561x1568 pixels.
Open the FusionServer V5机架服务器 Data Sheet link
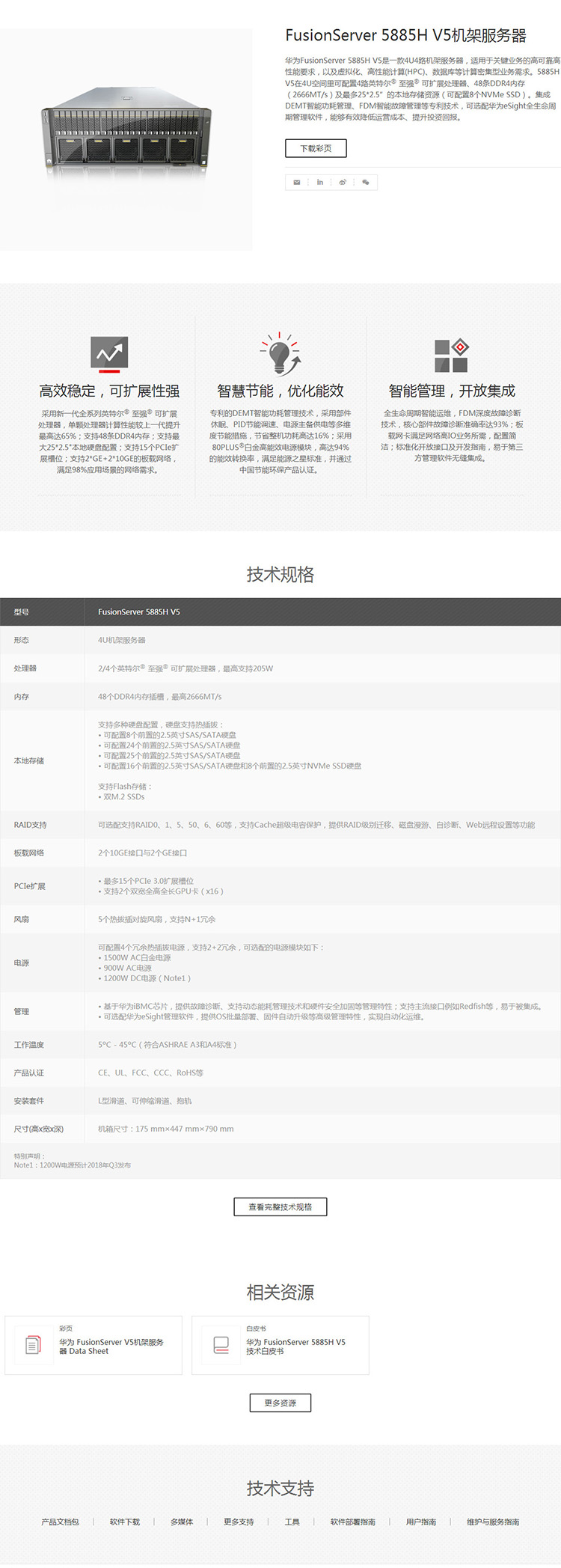pos(111,1346)
